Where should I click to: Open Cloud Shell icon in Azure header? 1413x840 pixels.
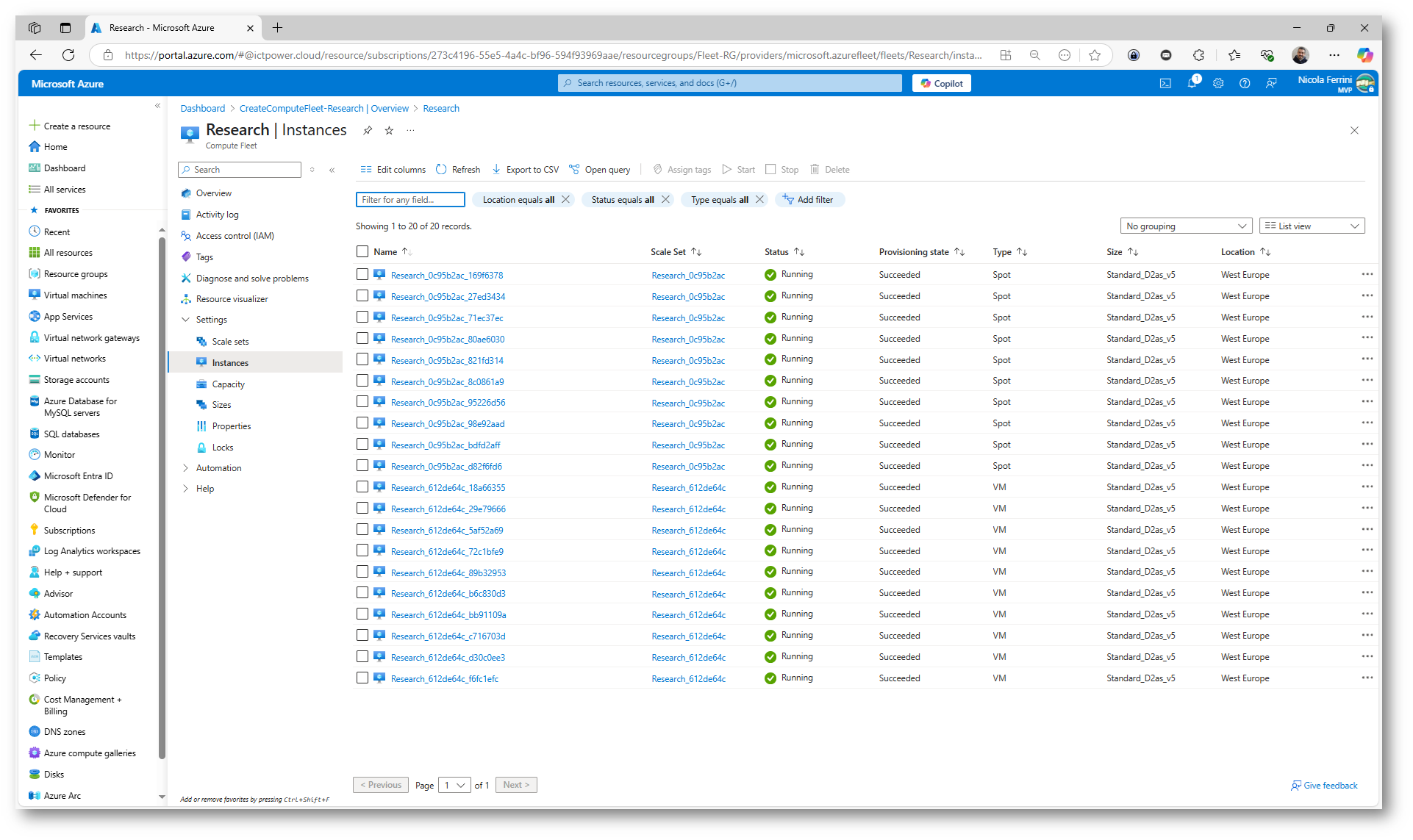point(1165,84)
